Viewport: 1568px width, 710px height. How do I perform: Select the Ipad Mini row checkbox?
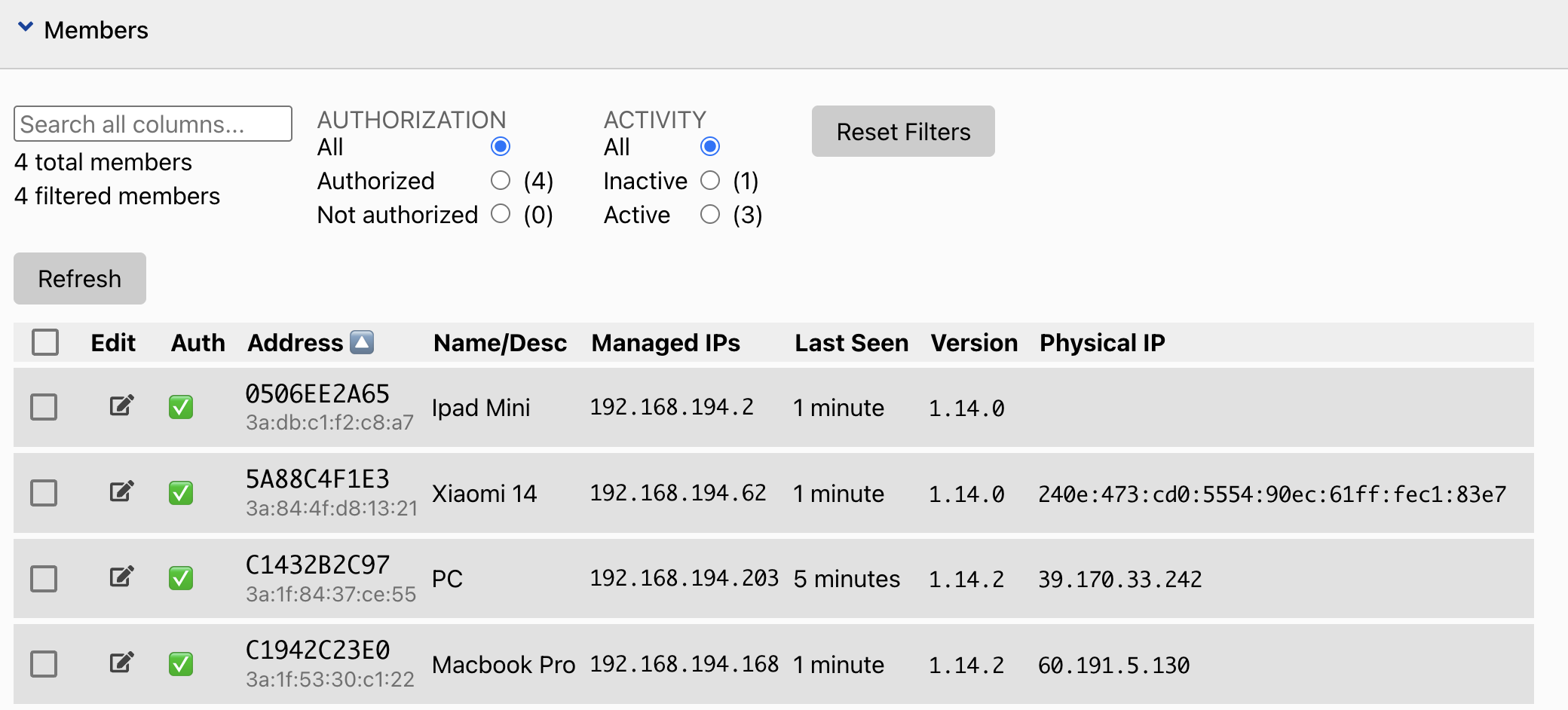[x=44, y=407]
